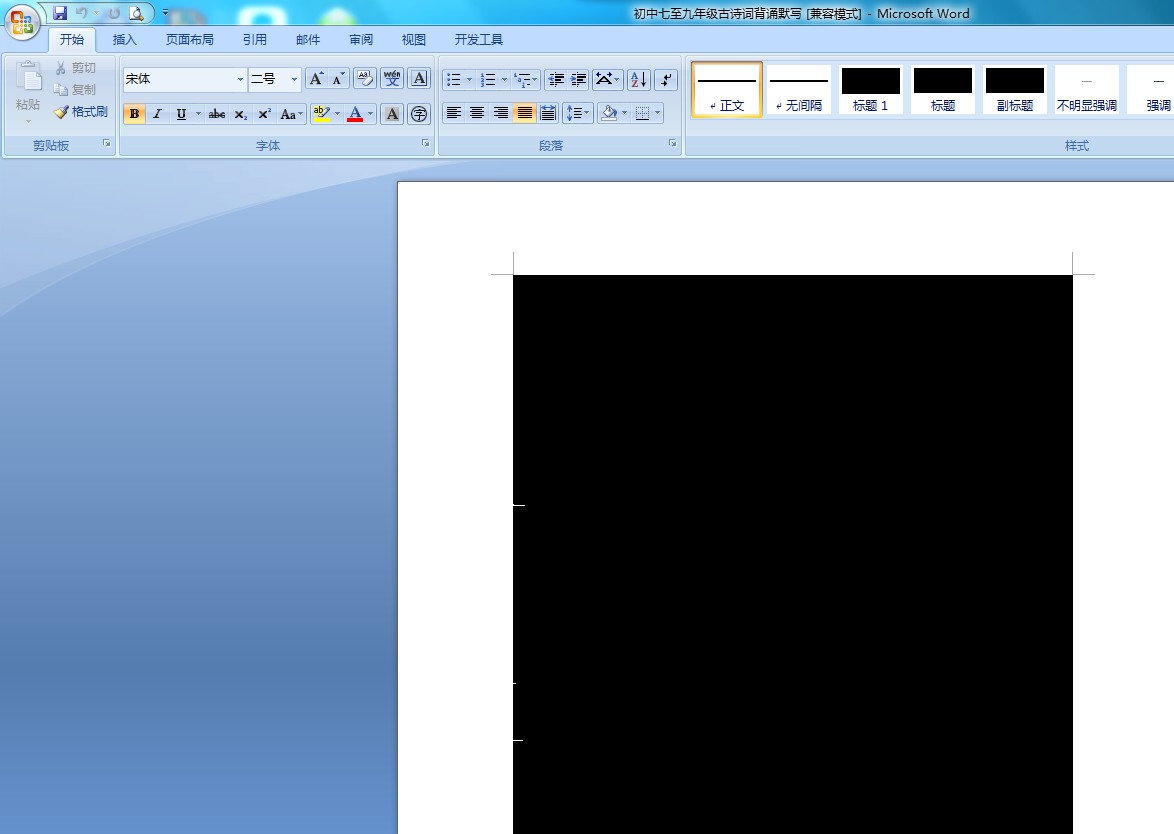Open print preview from quick access toolbar
This screenshot has height=834, width=1174.
(x=136, y=13)
